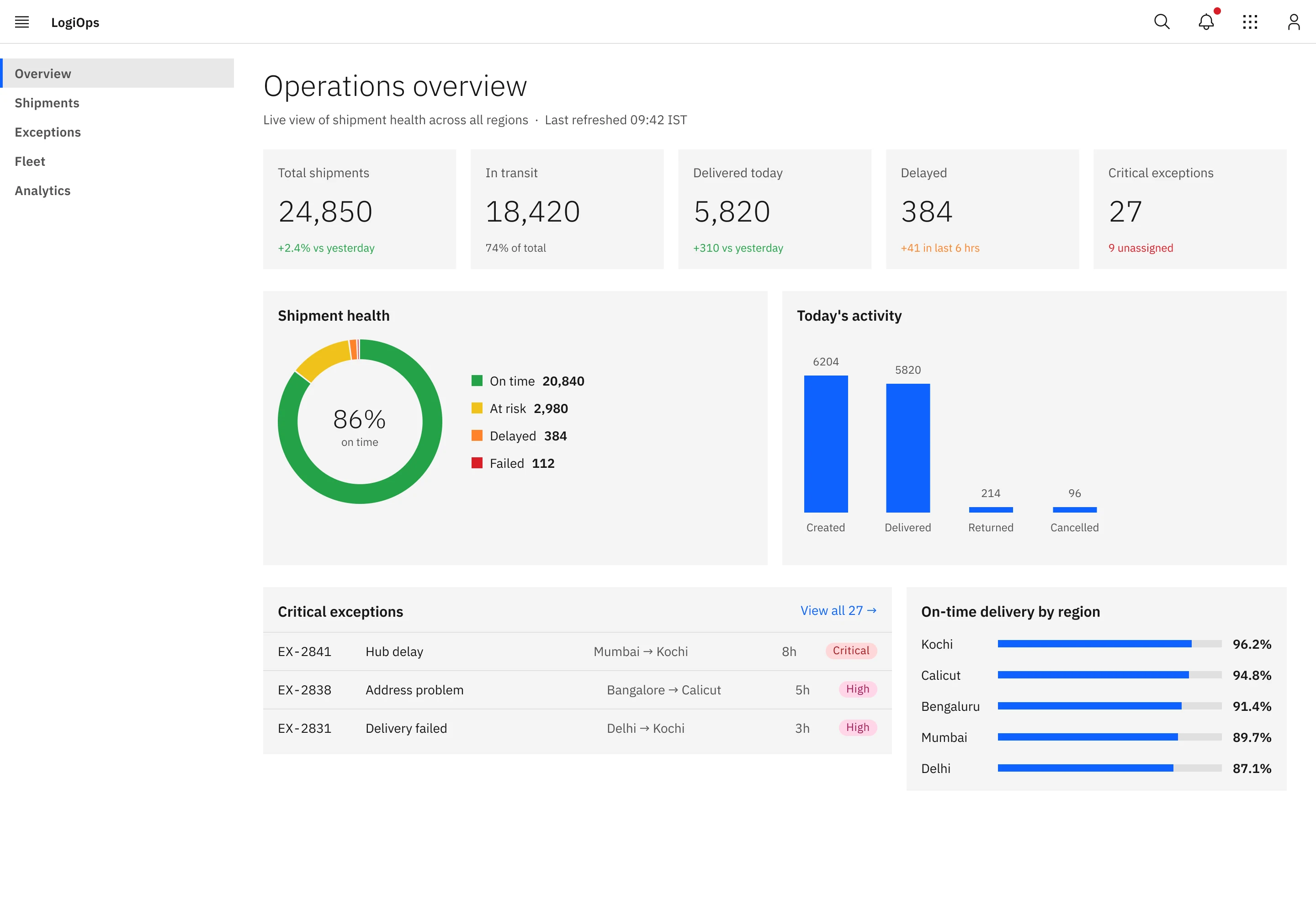Click the High tag for Address problem
Image resolution: width=1316 pixels, height=921 pixels.
[858, 689]
